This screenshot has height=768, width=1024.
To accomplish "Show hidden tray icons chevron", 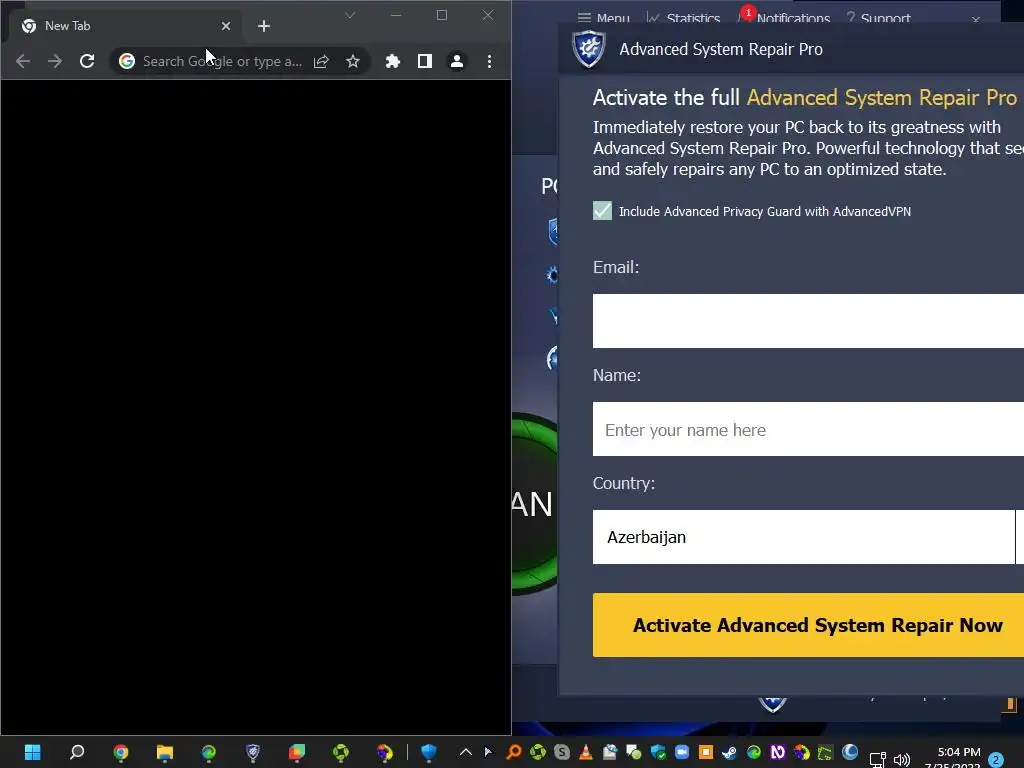I will pos(466,752).
